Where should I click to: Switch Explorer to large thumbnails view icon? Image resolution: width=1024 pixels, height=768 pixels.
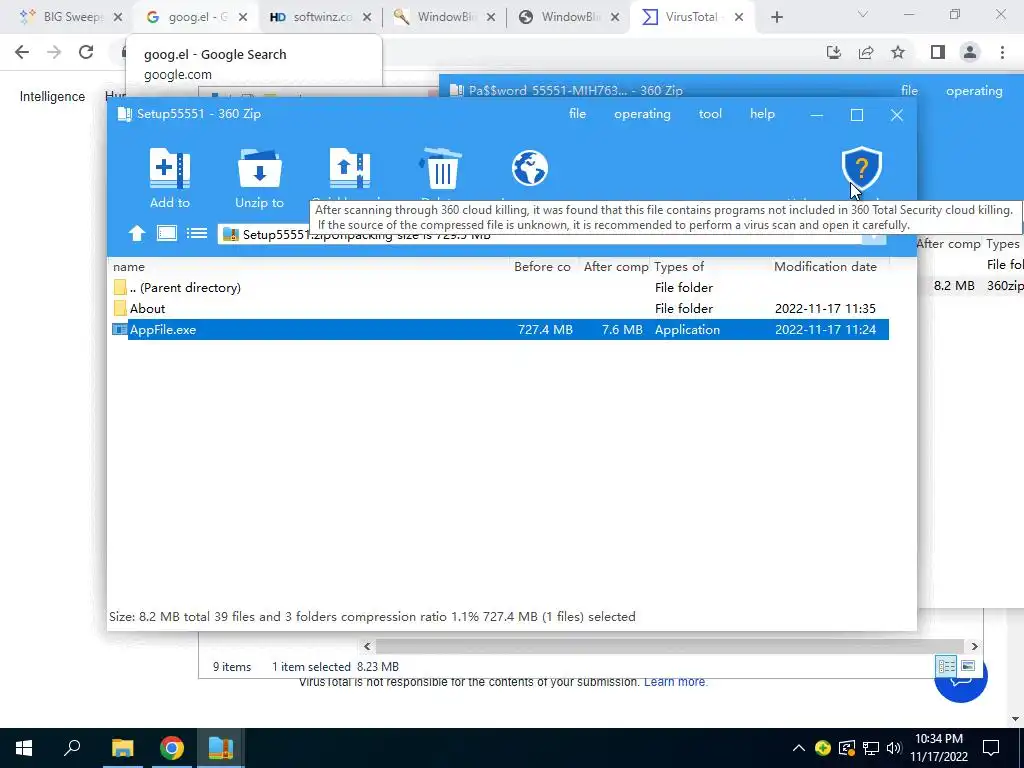click(968, 666)
